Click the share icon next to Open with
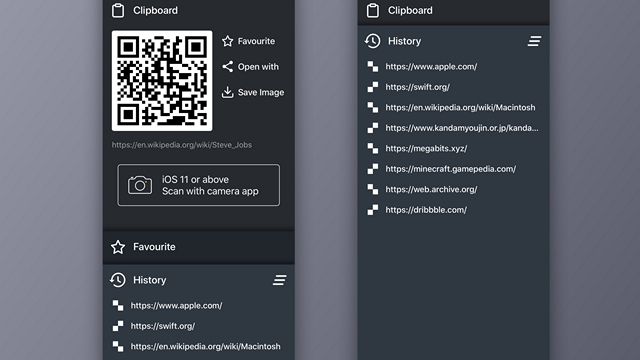Viewport: 640px width, 360px height. pos(228,67)
